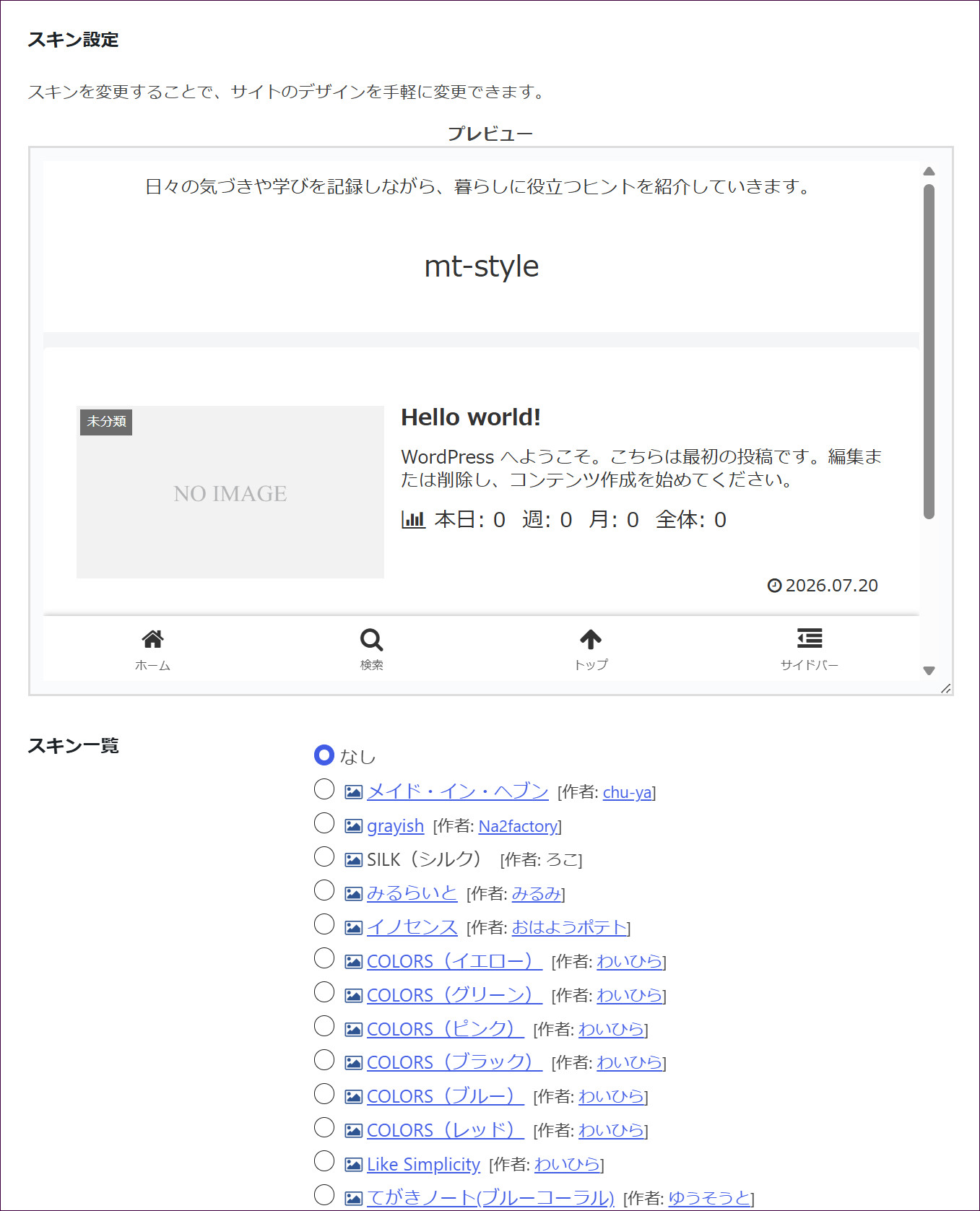Click the Home icon in preview footer
The width and height of the screenshot is (980, 1211).
click(x=152, y=639)
